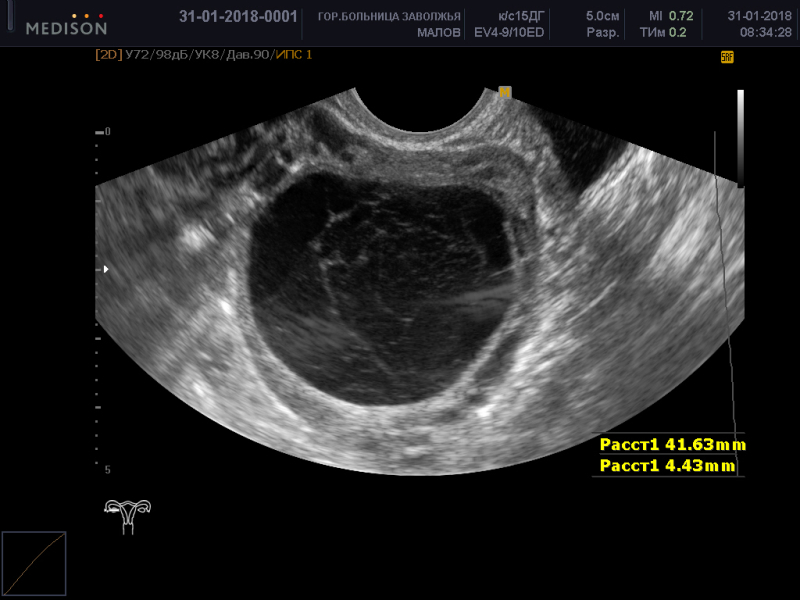
Task: Click the Разр. label
Action: 603,33
